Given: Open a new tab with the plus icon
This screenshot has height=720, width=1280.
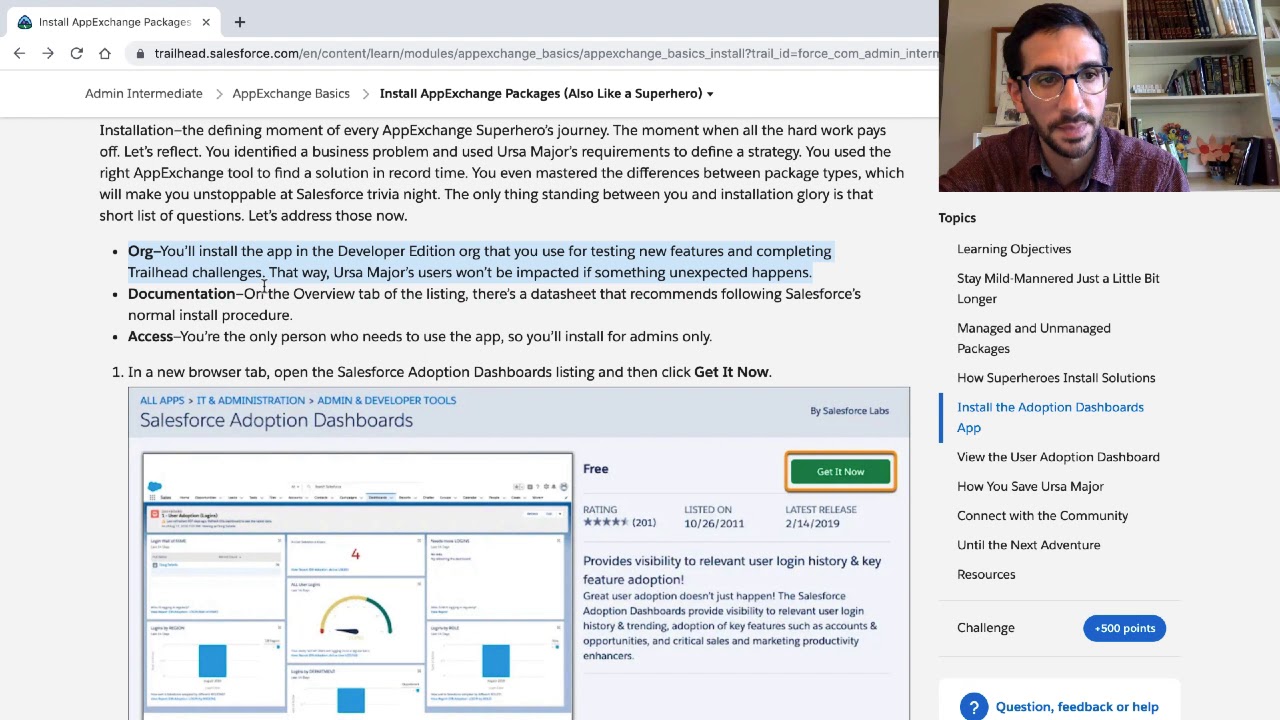Looking at the screenshot, I should tap(239, 22).
